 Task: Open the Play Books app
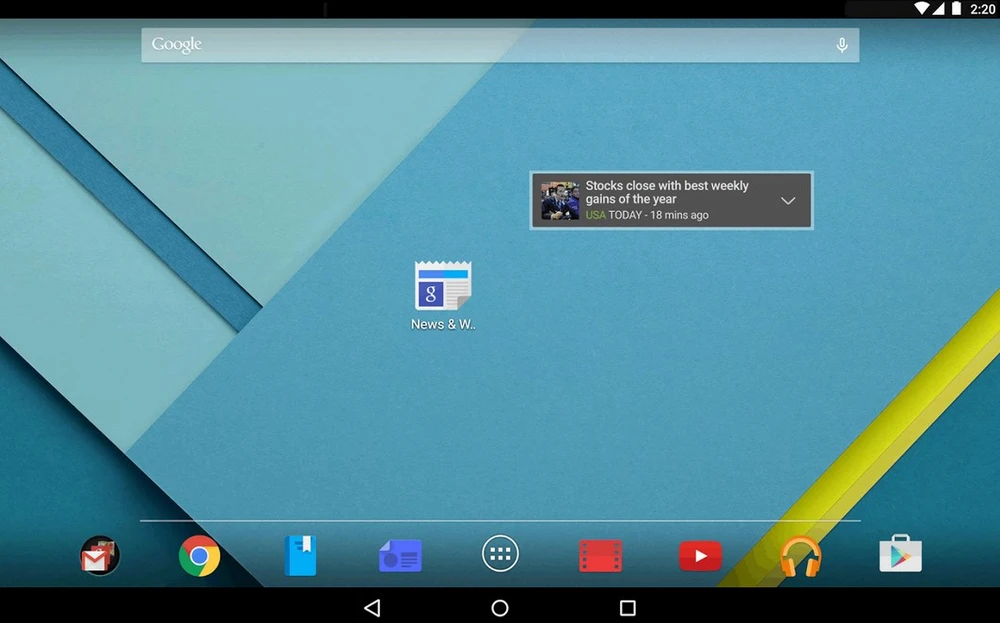(x=300, y=556)
